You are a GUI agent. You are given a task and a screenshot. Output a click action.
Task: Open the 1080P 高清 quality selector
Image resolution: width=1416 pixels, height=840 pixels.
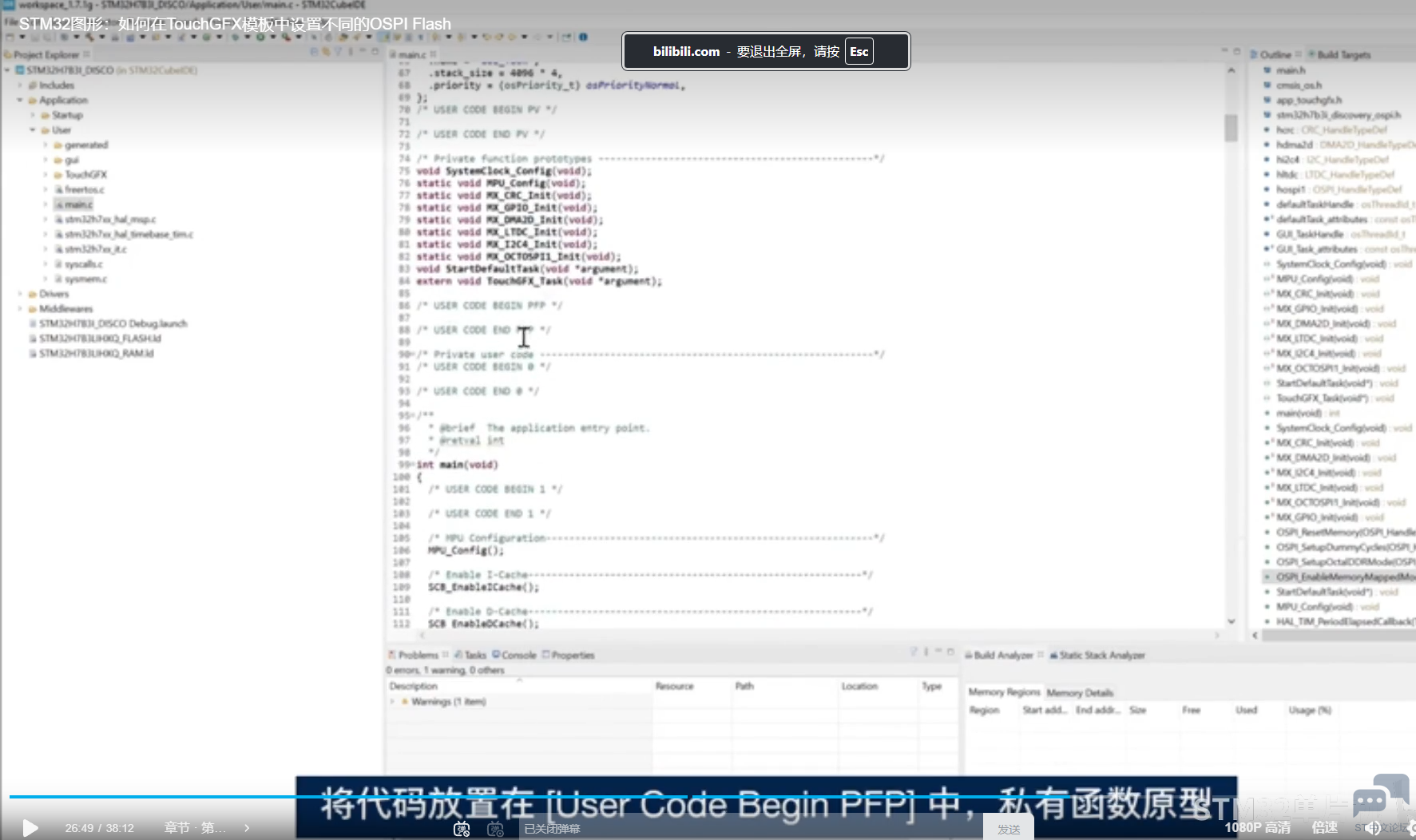1257,827
